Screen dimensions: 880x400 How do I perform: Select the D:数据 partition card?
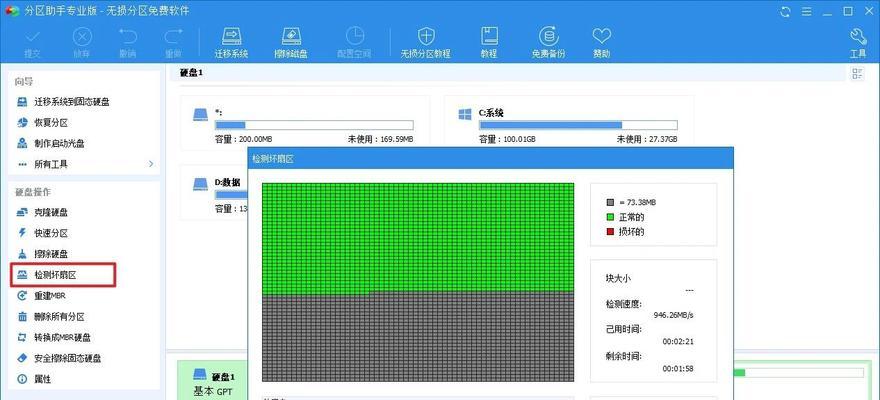(x=214, y=190)
